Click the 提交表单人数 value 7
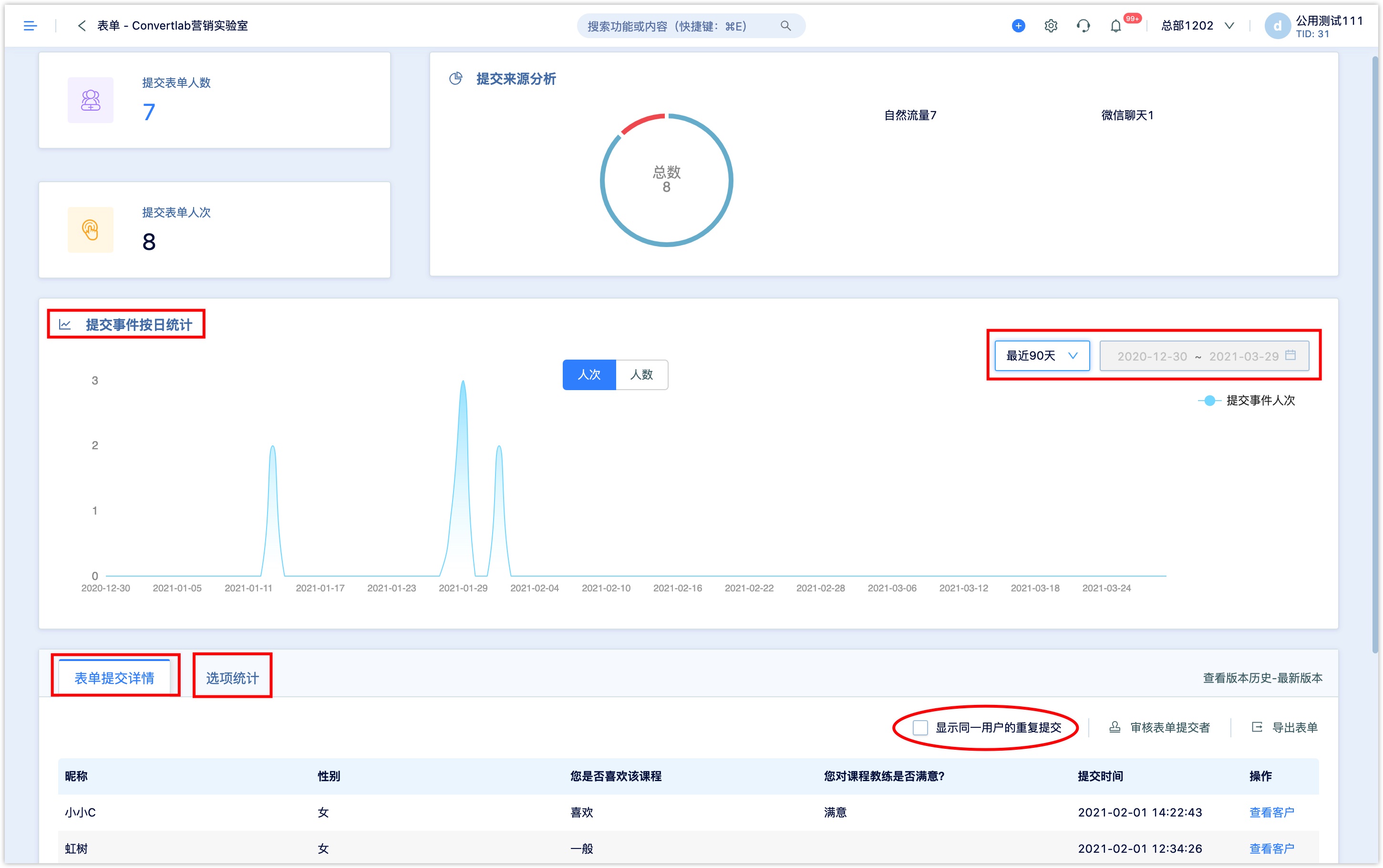This screenshot has height=868, width=1383. pos(149,112)
